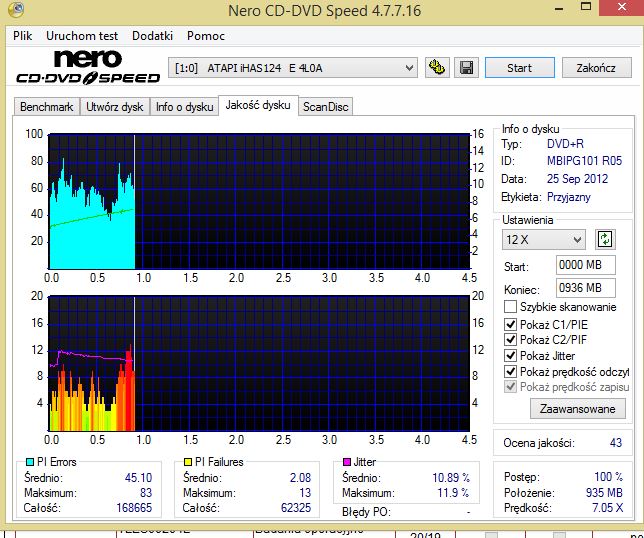Switch to the ScanDisc tab
The height and width of the screenshot is (538, 644).
(325, 107)
